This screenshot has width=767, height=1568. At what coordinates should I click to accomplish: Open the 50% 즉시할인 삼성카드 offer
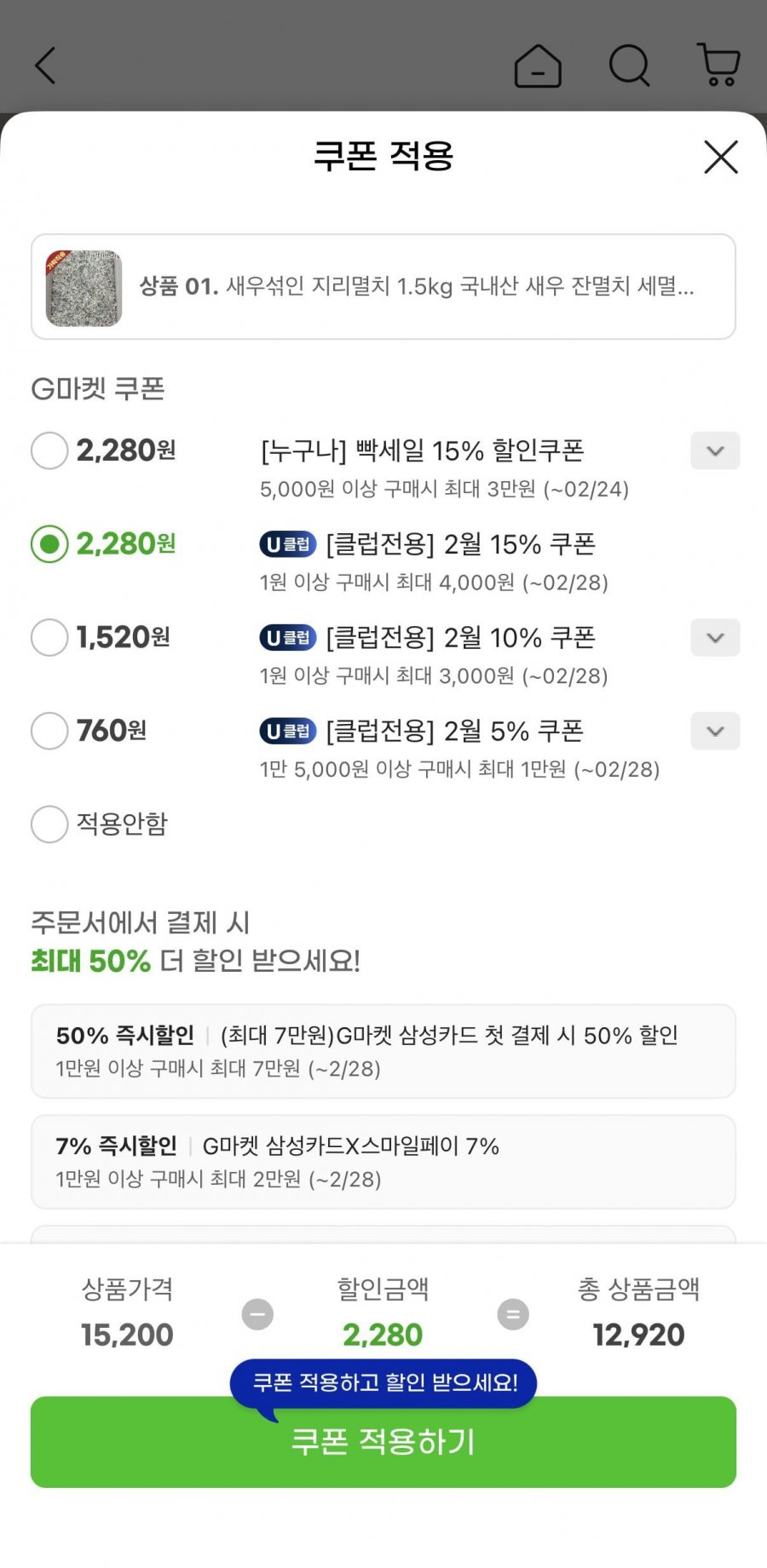383,1051
